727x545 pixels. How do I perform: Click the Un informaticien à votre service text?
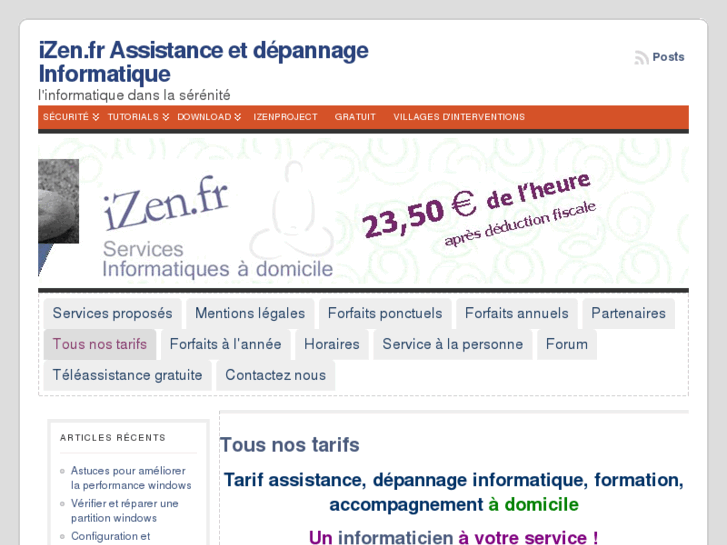click(x=453, y=538)
